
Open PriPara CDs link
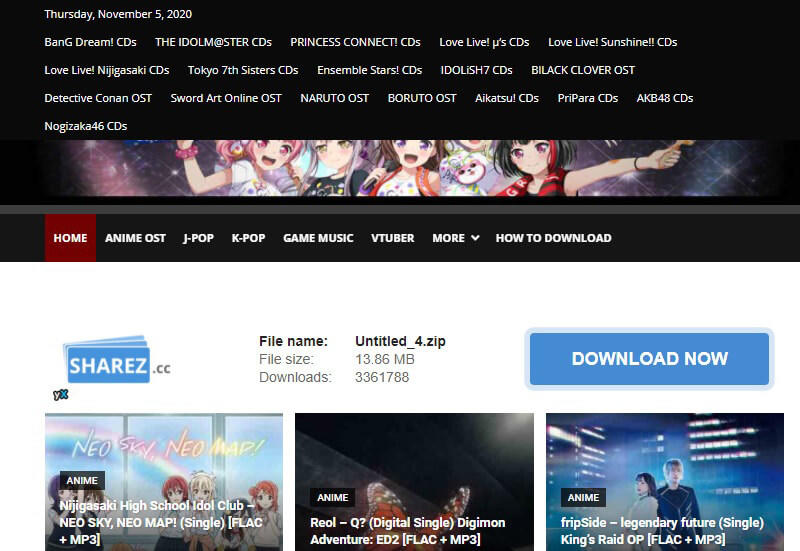click(x=588, y=98)
